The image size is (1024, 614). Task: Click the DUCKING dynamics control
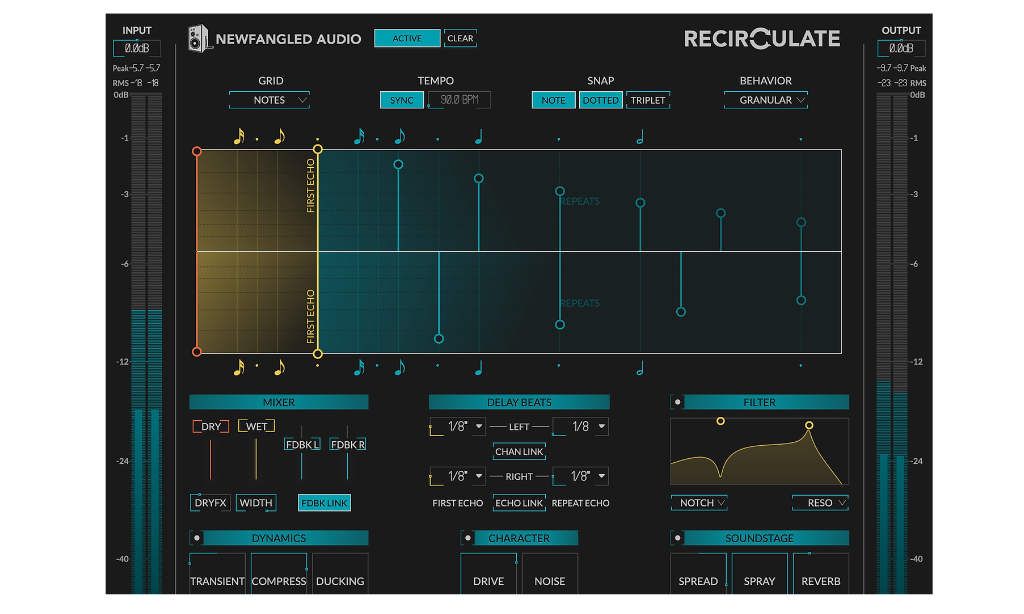(340, 574)
